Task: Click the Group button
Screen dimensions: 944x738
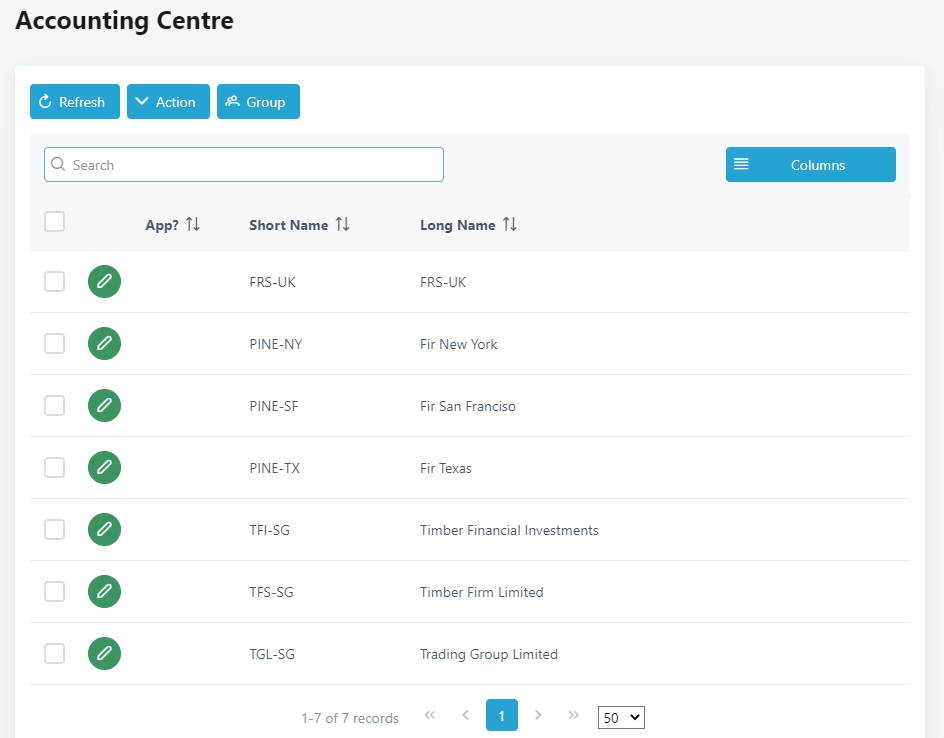Action: pyautogui.click(x=258, y=102)
